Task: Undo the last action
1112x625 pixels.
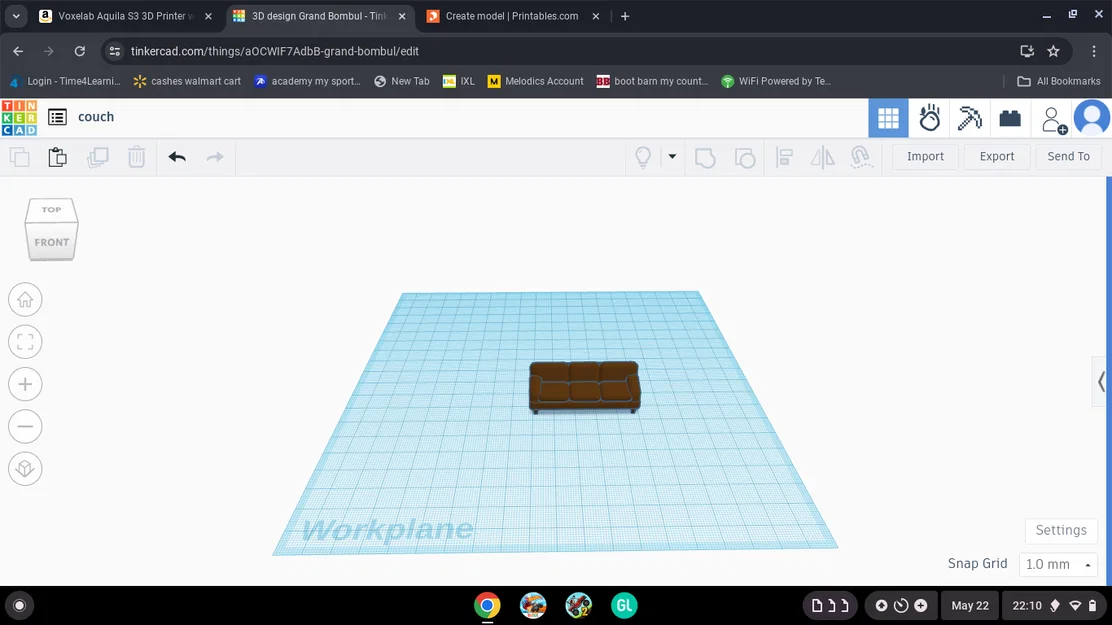Action: (177, 157)
